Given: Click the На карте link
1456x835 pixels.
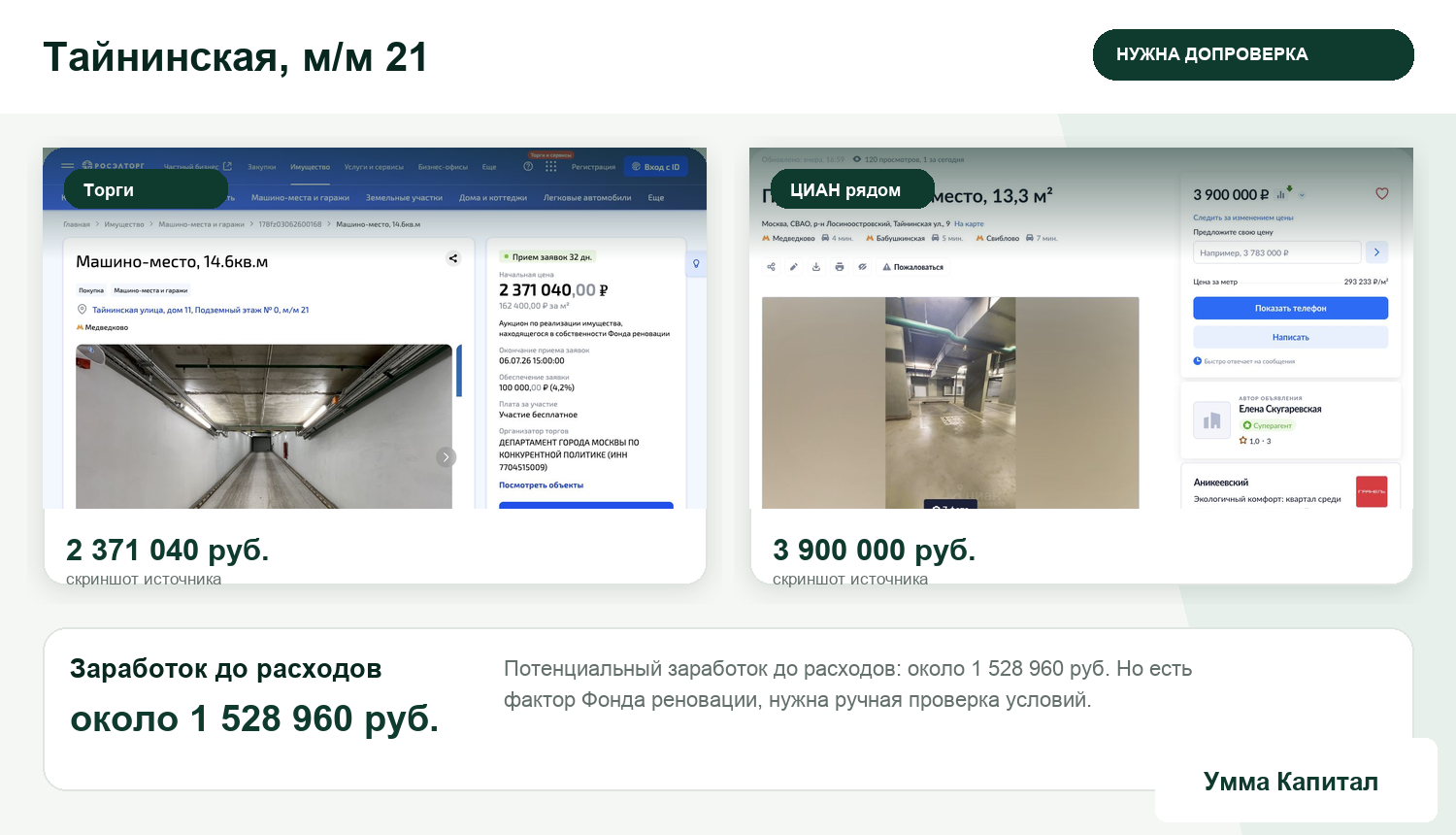Looking at the screenshot, I should tap(969, 223).
